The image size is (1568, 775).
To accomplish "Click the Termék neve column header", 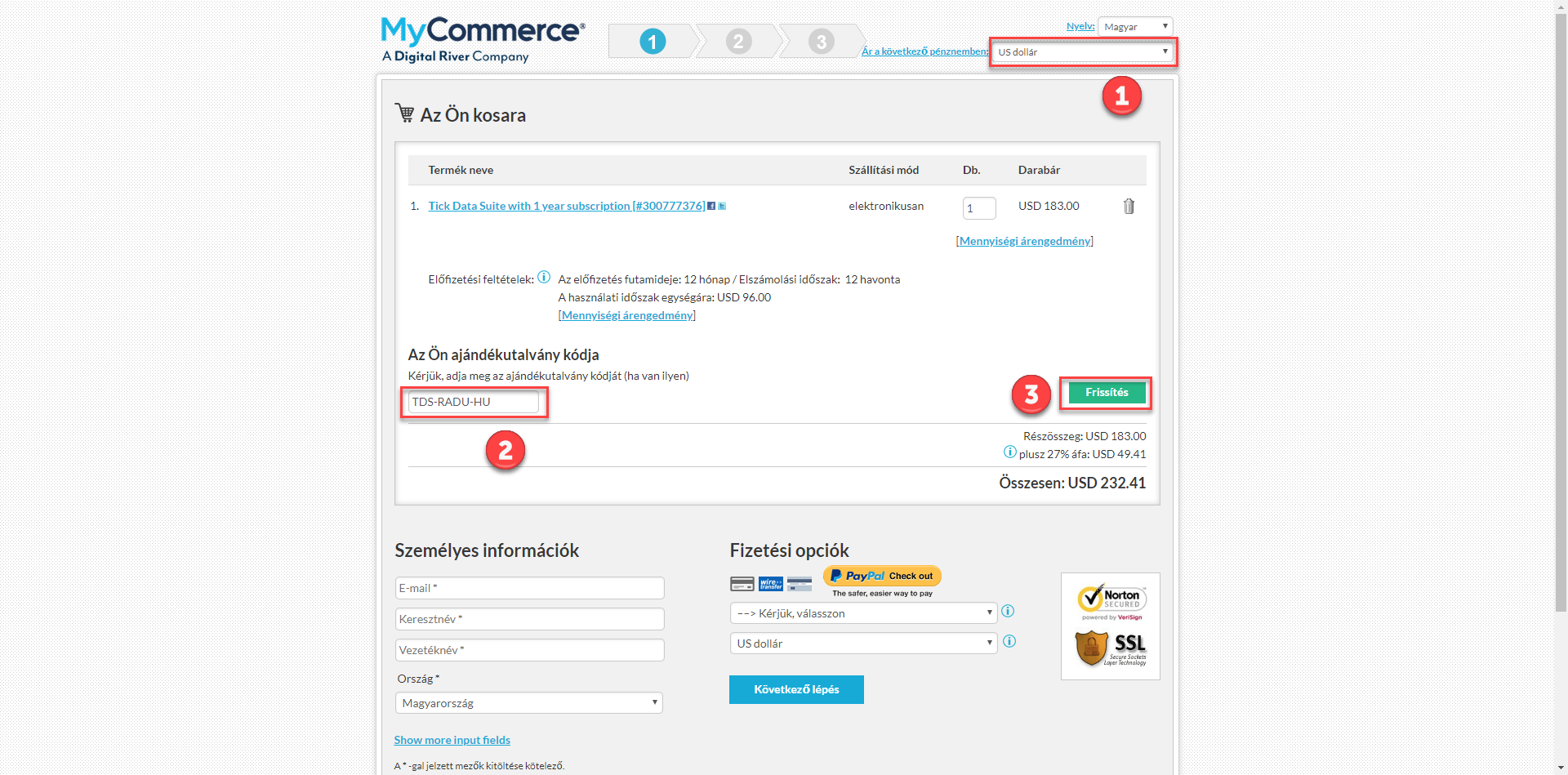I will pos(461,170).
